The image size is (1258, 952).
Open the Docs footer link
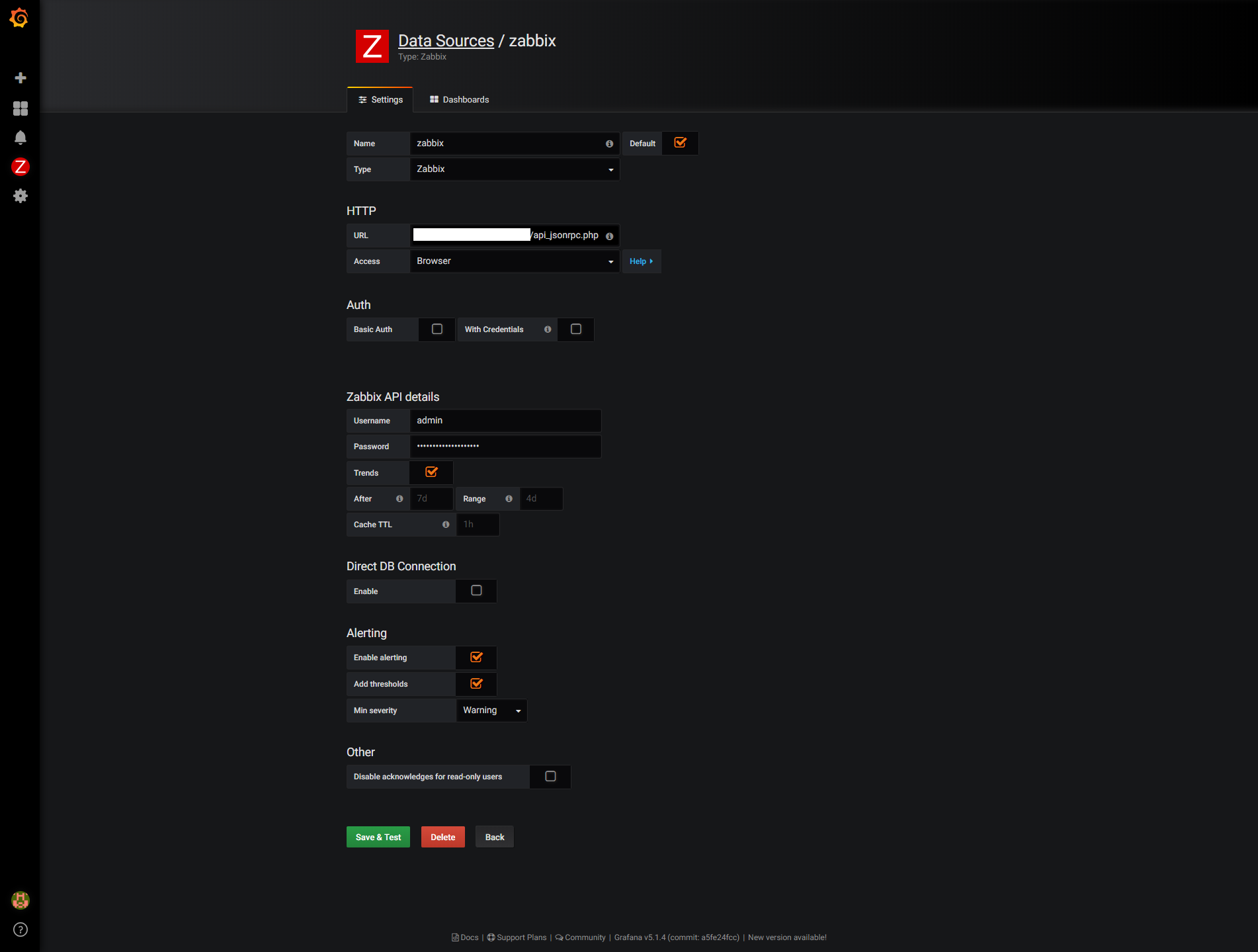click(x=465, y=937)
